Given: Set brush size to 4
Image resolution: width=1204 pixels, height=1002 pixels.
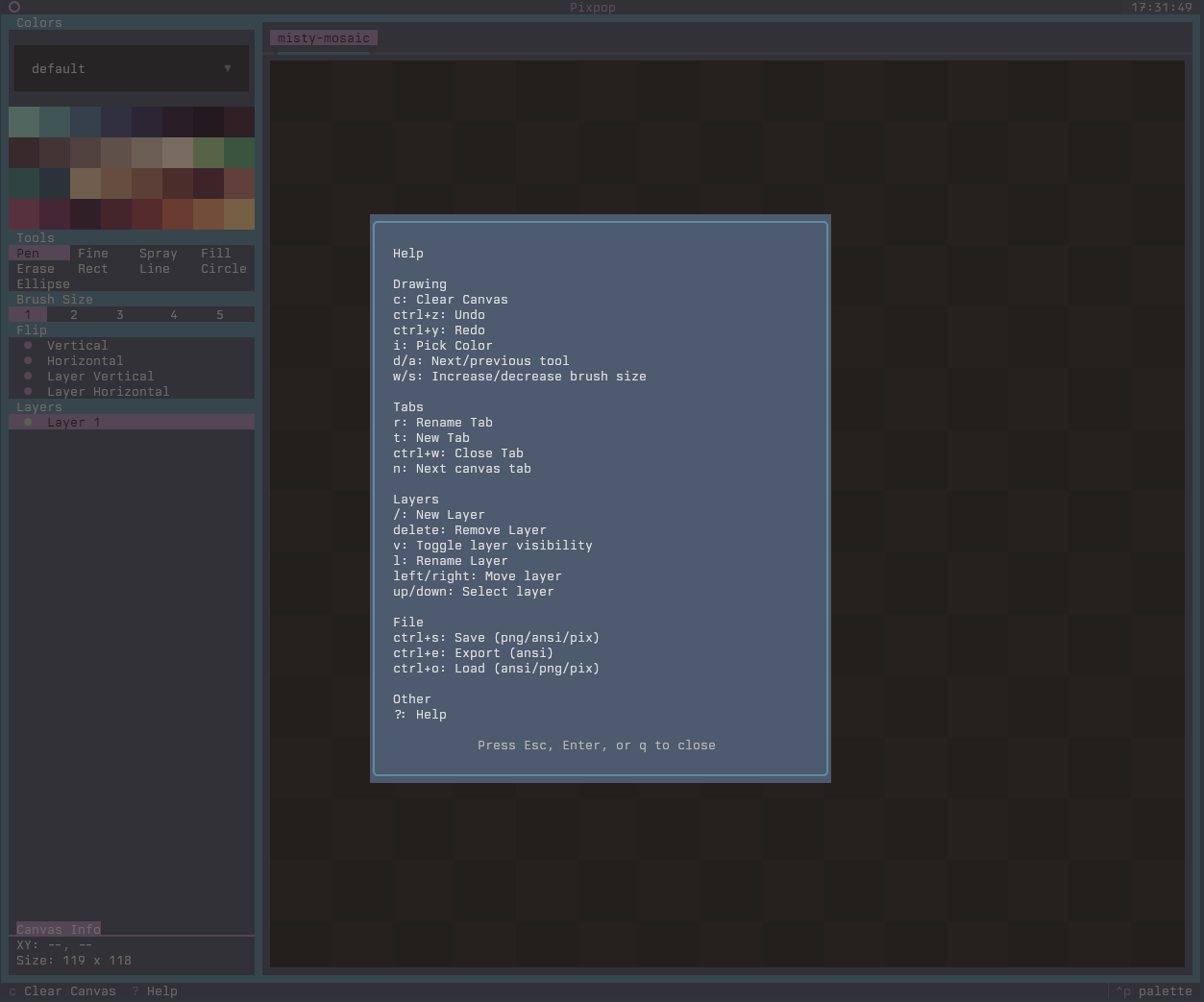Looking at the screenshot, I should (174, 315).
